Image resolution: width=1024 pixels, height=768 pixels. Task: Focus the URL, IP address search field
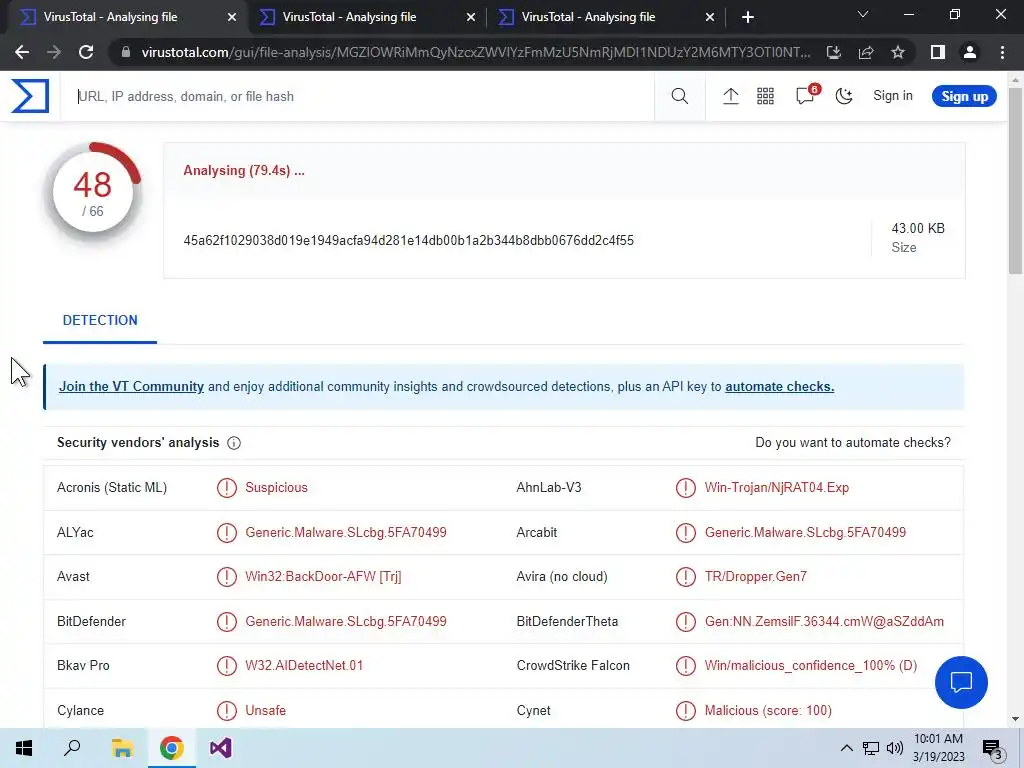click(357, 96)
